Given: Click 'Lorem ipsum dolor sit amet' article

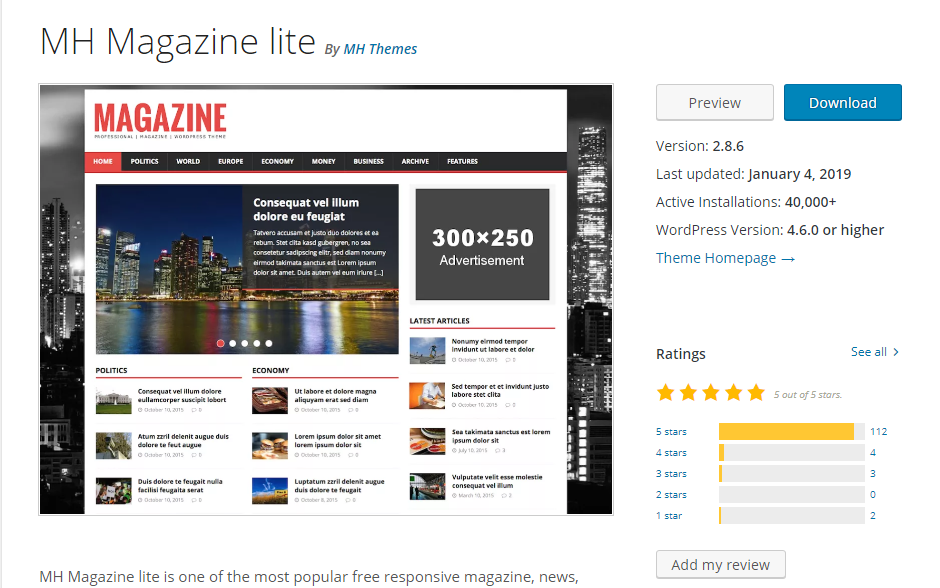Looking at the screenshot, I should [338, 441].
